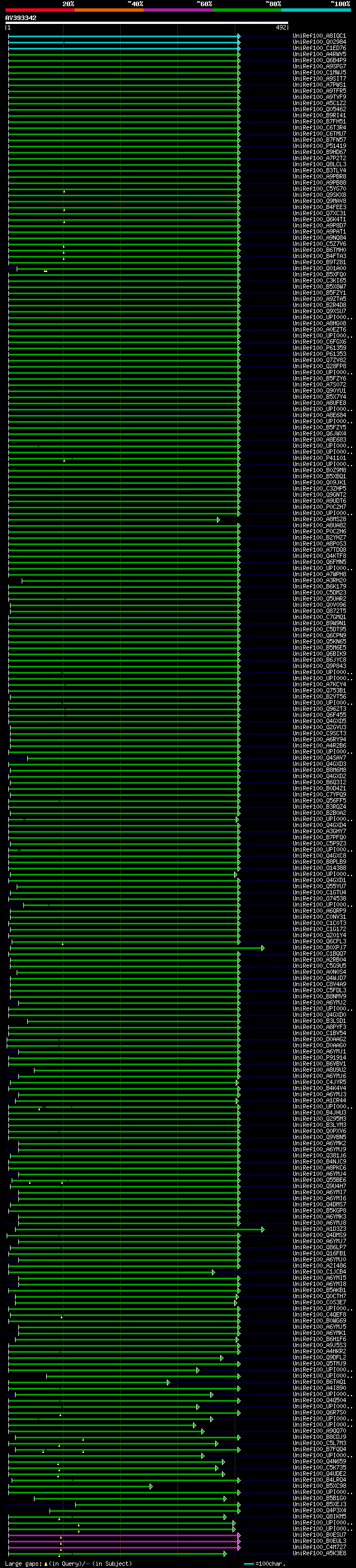The width and height of the screenshot is (356, 1568).
Task: Select the UniRef100_Q9SKX8 label
Action: pyautogui.click(x=319, y=195)
